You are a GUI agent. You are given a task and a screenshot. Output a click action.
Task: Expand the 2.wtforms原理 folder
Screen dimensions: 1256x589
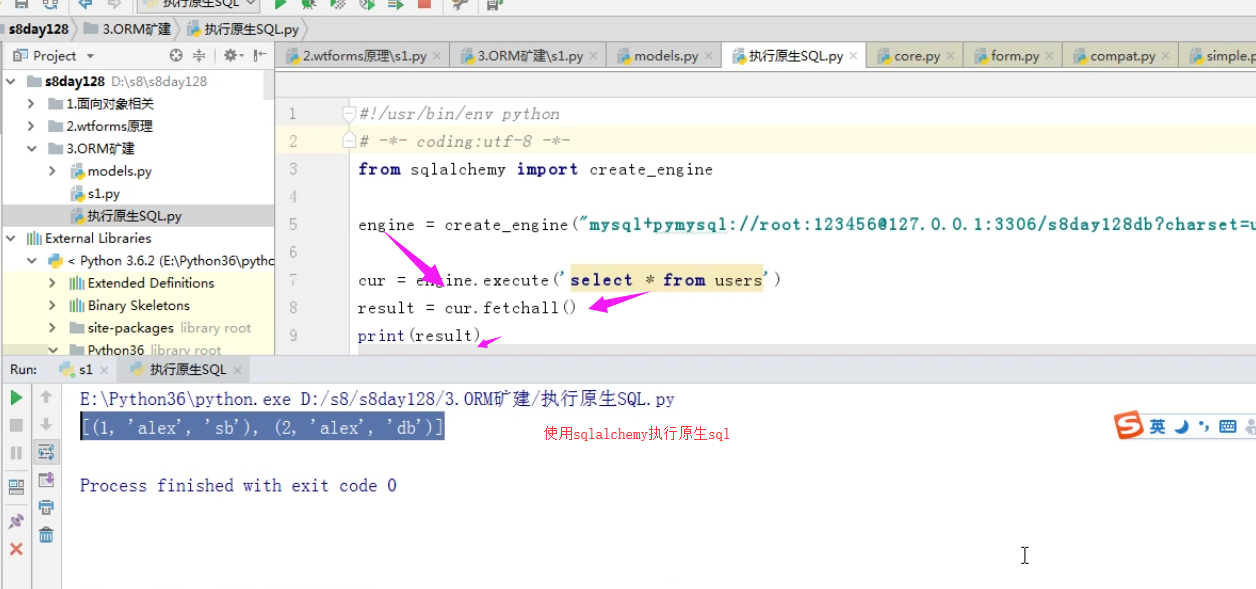[31, 126]
